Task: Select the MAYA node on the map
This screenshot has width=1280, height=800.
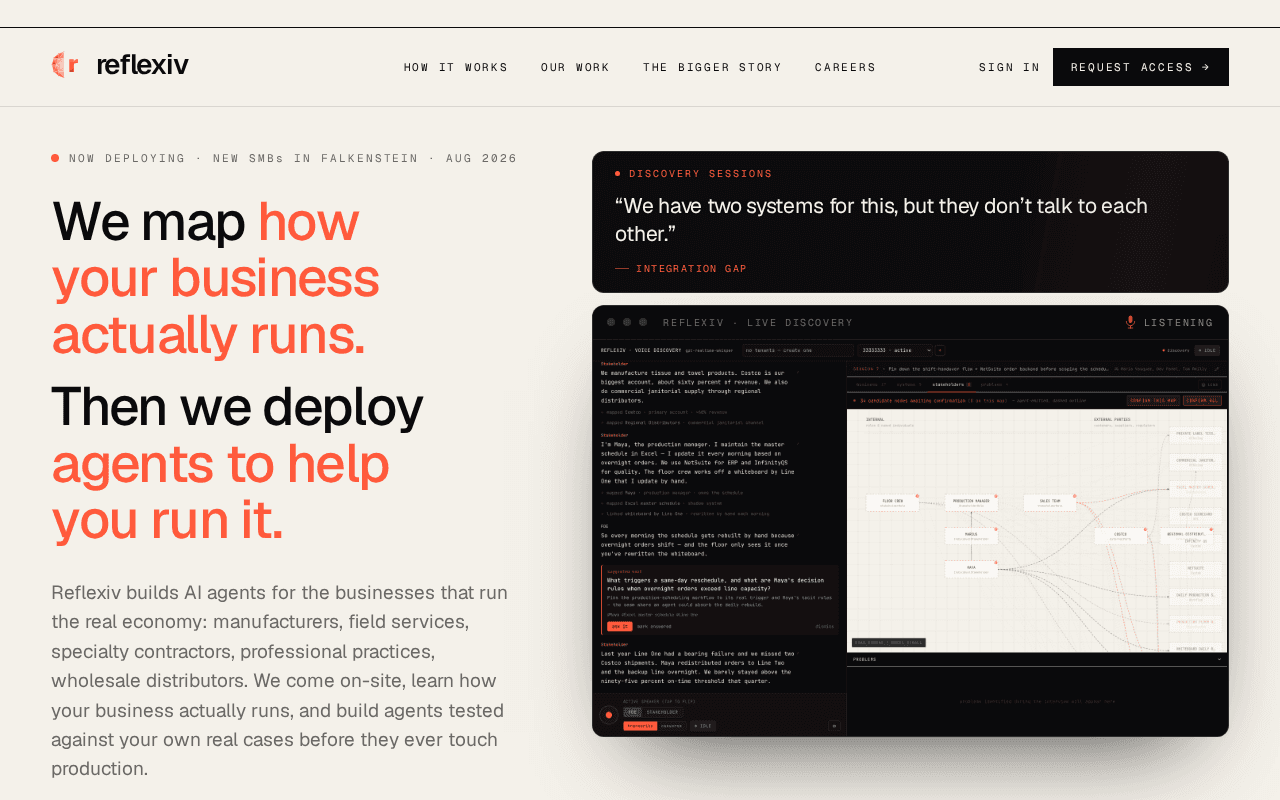Action: [971, 569]
